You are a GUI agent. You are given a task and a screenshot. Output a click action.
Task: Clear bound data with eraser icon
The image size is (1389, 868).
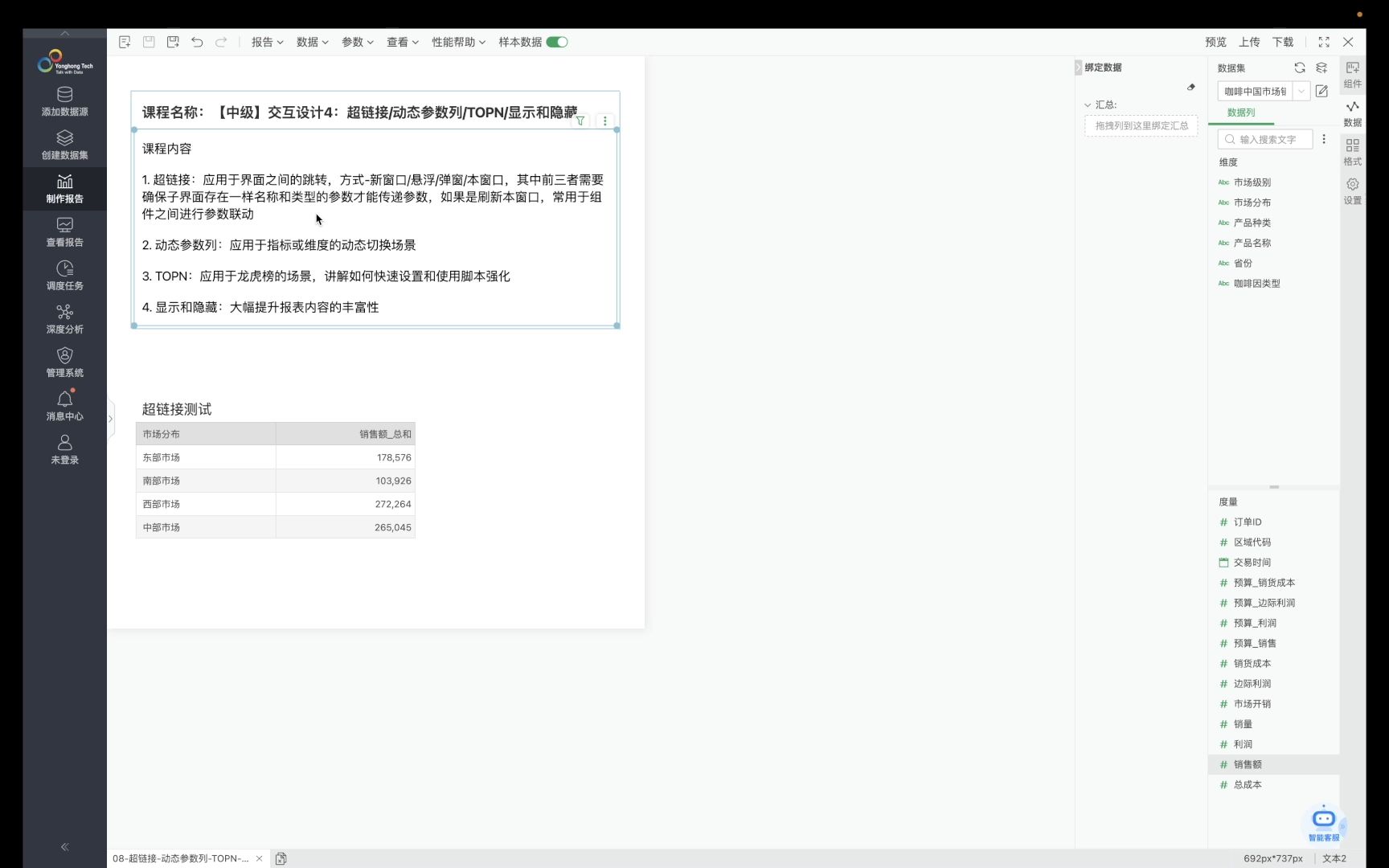1191,87
